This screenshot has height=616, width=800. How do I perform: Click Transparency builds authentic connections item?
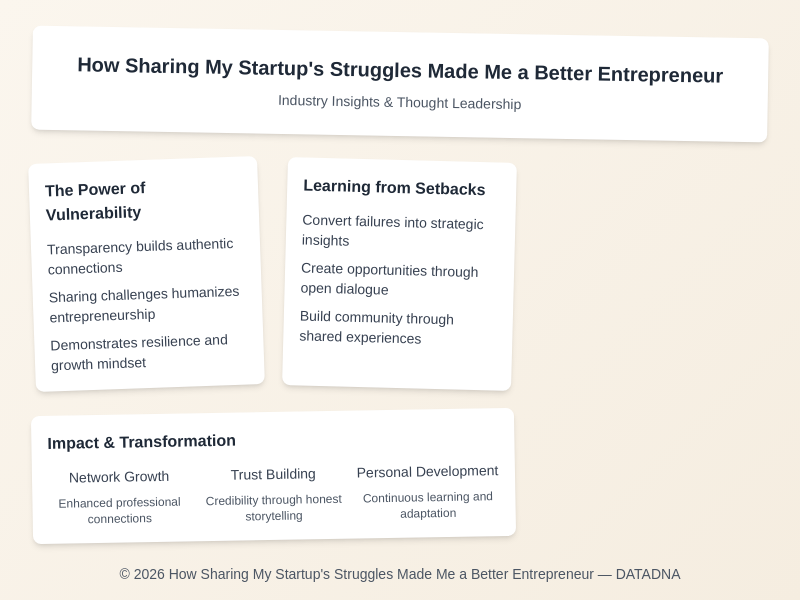(140, 256)
